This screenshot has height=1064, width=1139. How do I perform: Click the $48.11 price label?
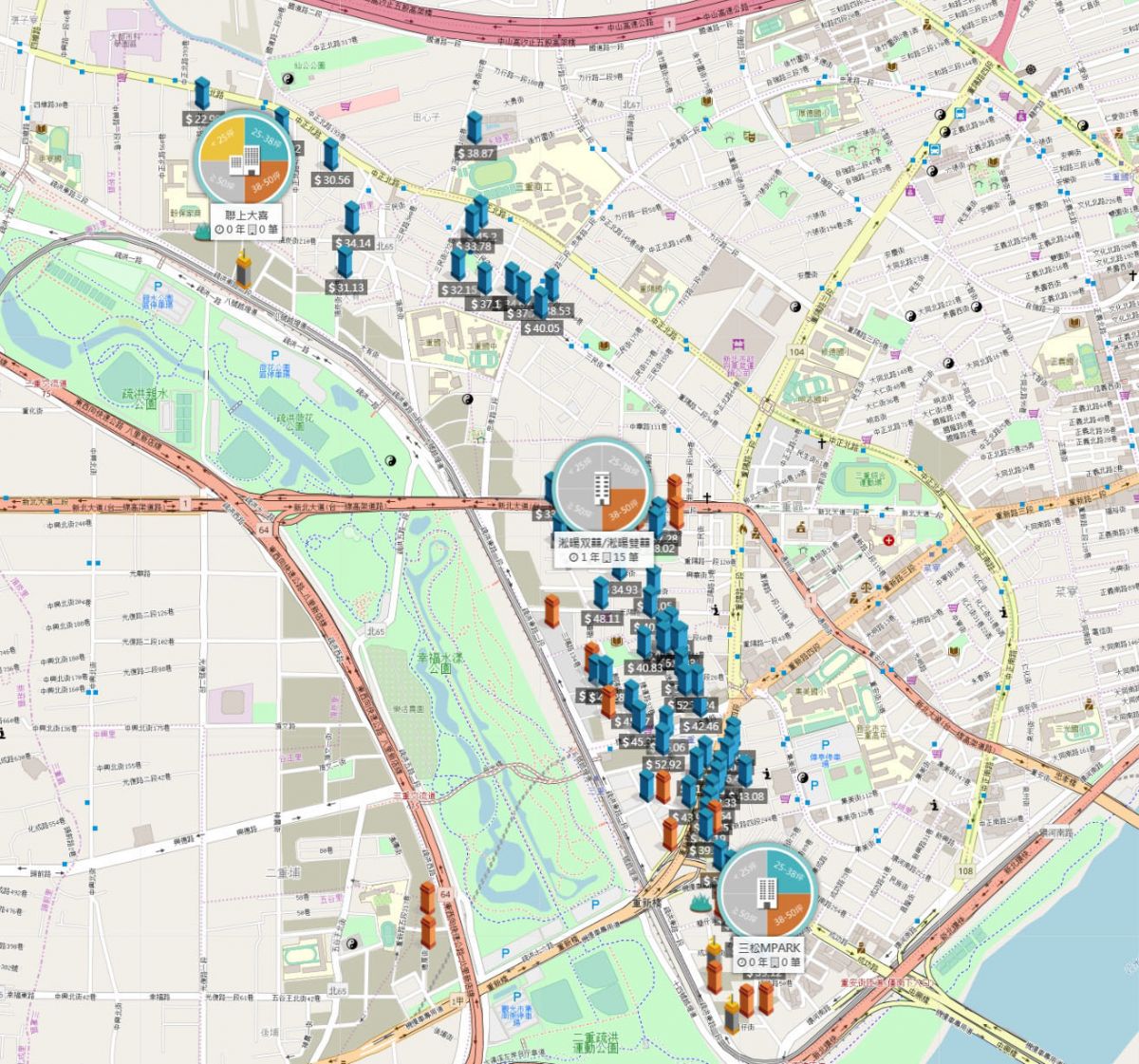coord(603,618)
